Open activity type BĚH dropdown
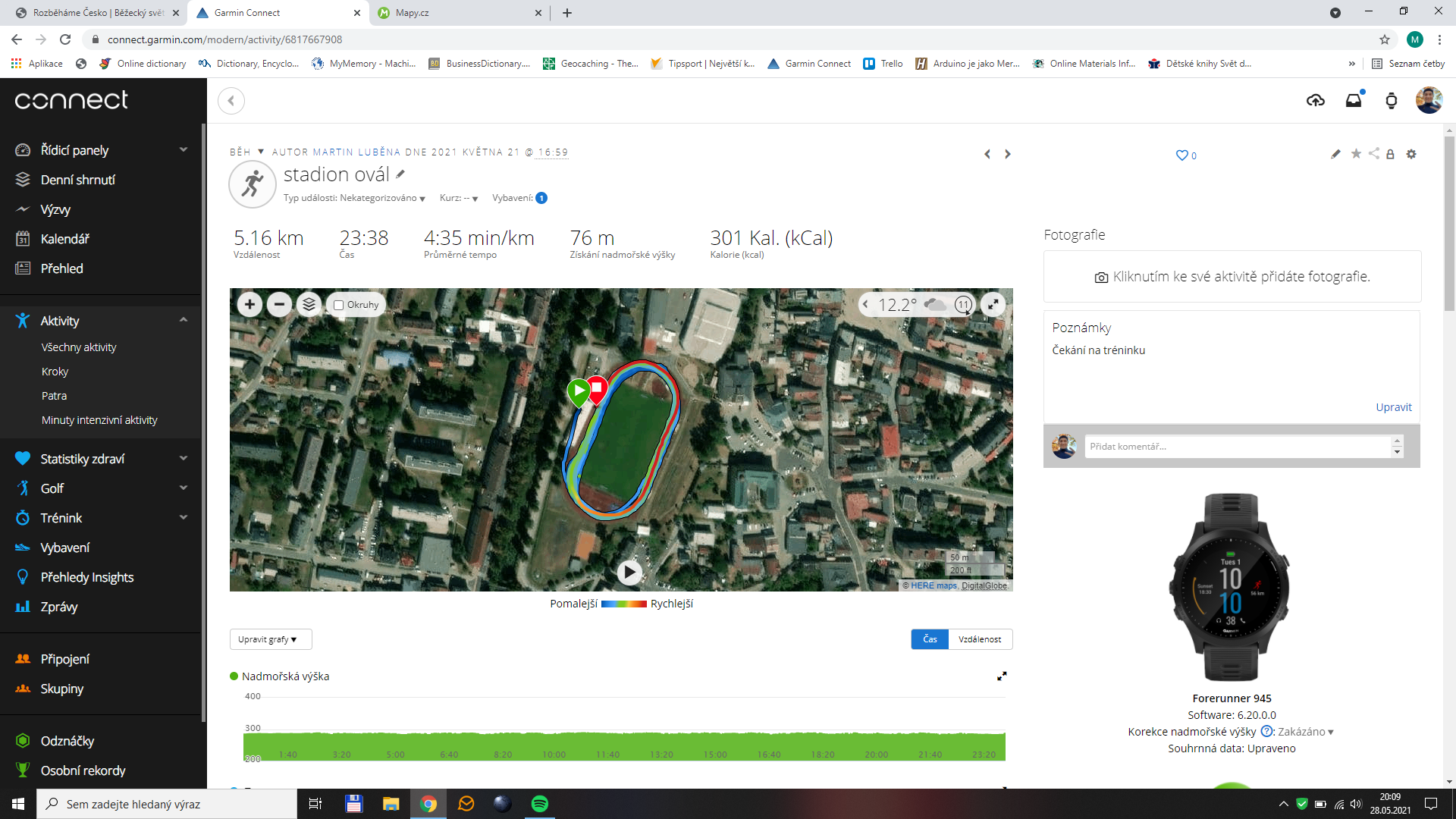The width and height of the screenshot is (1456, 819). (246, 152)
